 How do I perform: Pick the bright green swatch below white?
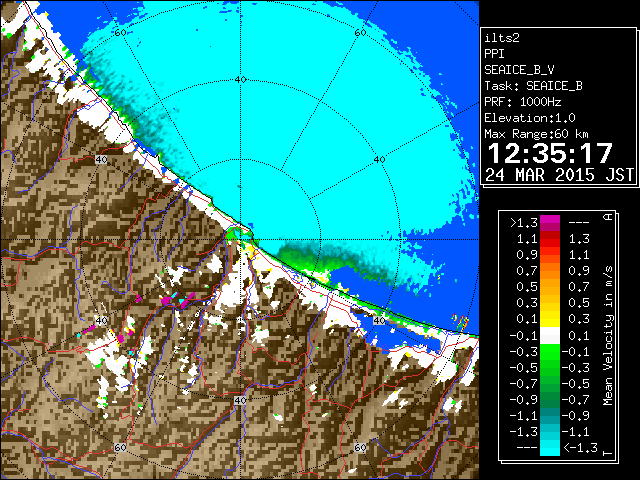point(550,352)
